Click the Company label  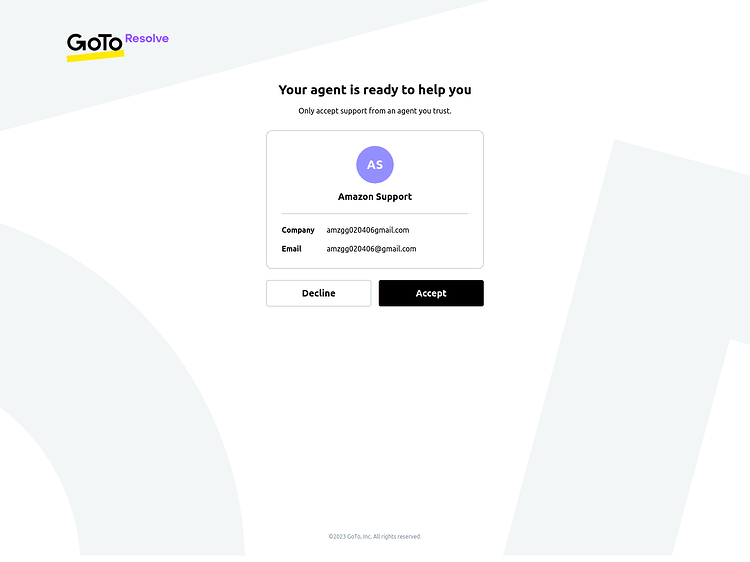(298, 230)
